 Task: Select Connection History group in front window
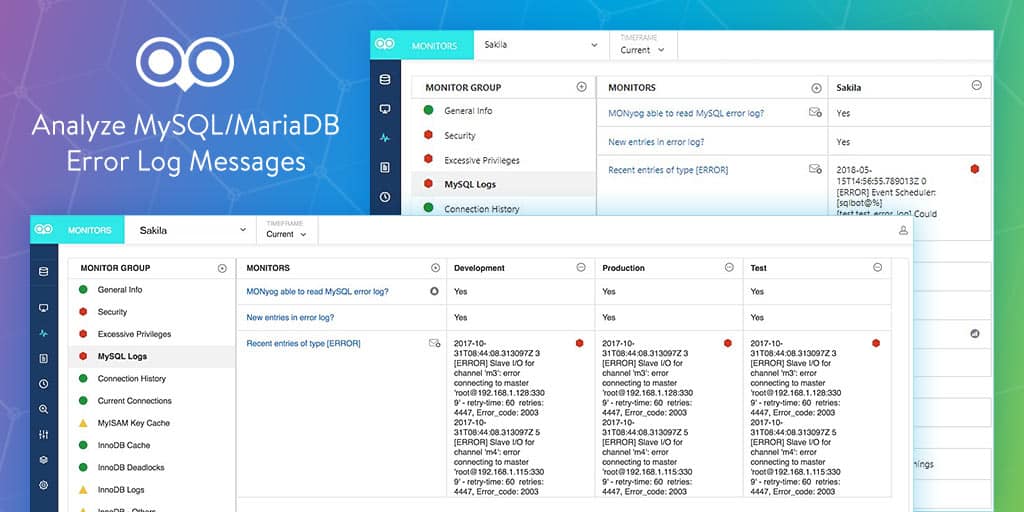click(x=152, y=379)
